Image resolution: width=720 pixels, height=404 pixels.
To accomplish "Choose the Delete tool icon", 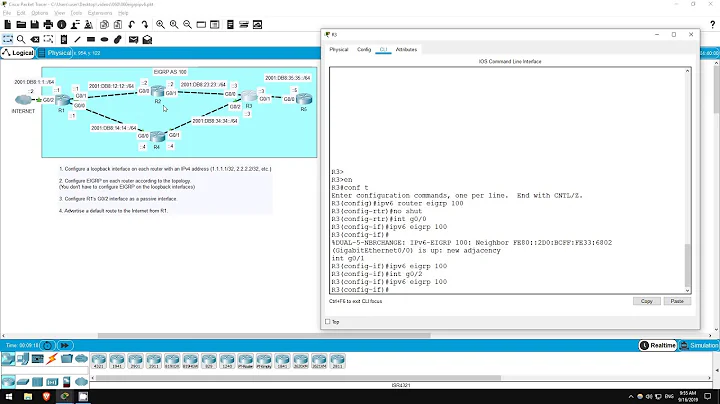I will coord(35,39).
